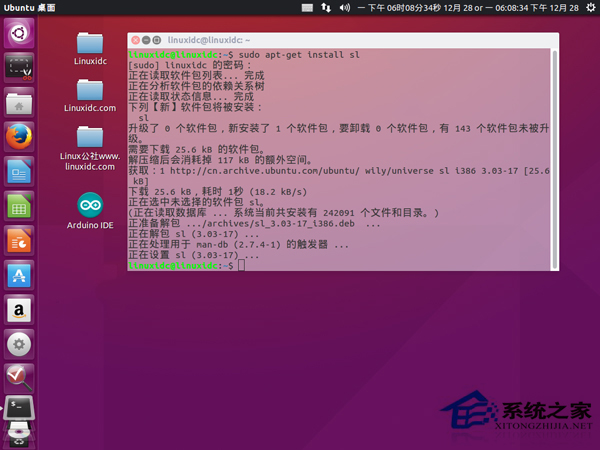Click the terminal title bar linuxidc@linuxidc
600x450 pixels.
[x=209, y=40]
